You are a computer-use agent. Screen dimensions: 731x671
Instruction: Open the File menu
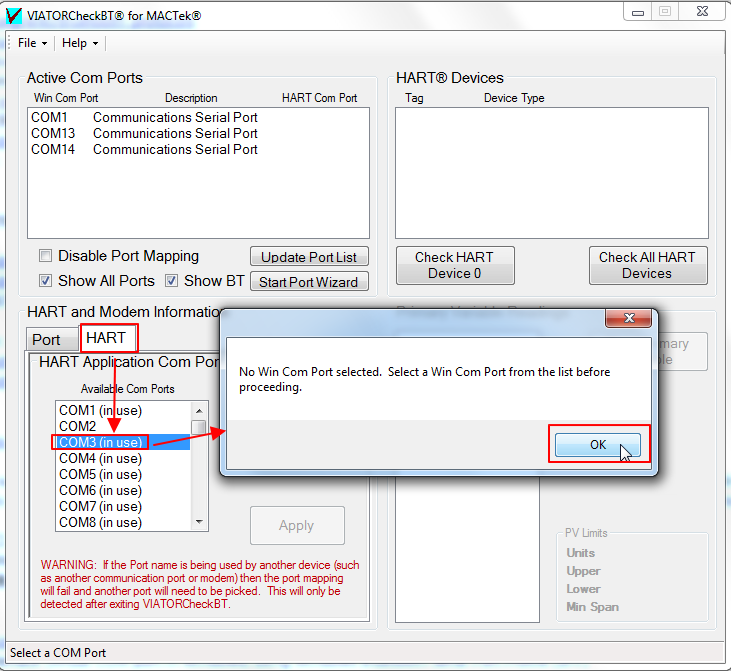tap(32, 43)
